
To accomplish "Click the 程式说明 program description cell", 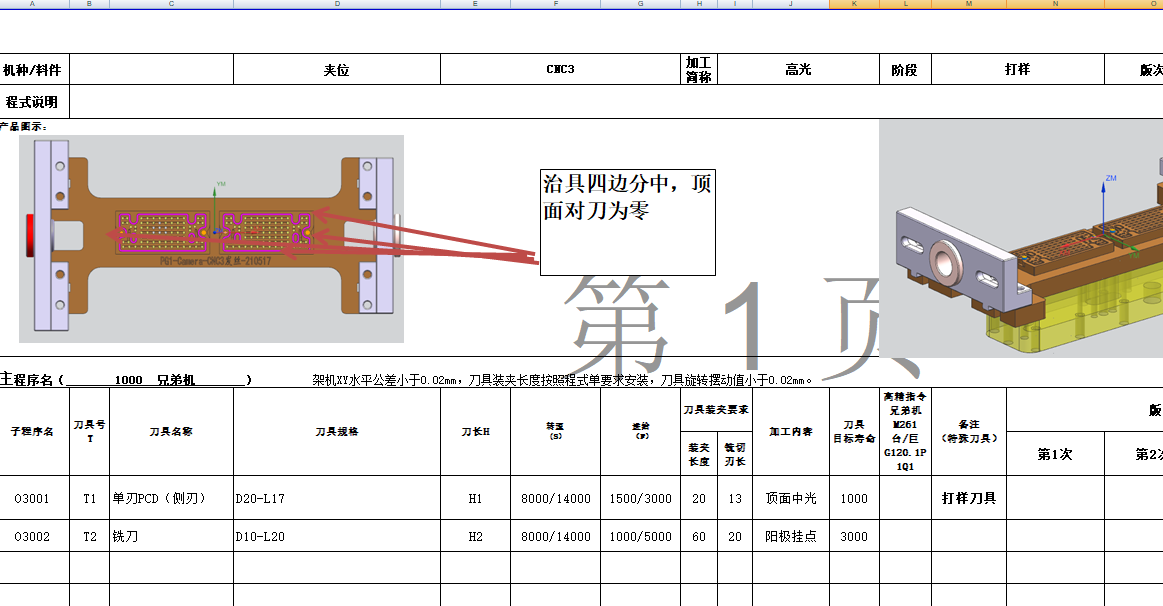I will point(34,101).
